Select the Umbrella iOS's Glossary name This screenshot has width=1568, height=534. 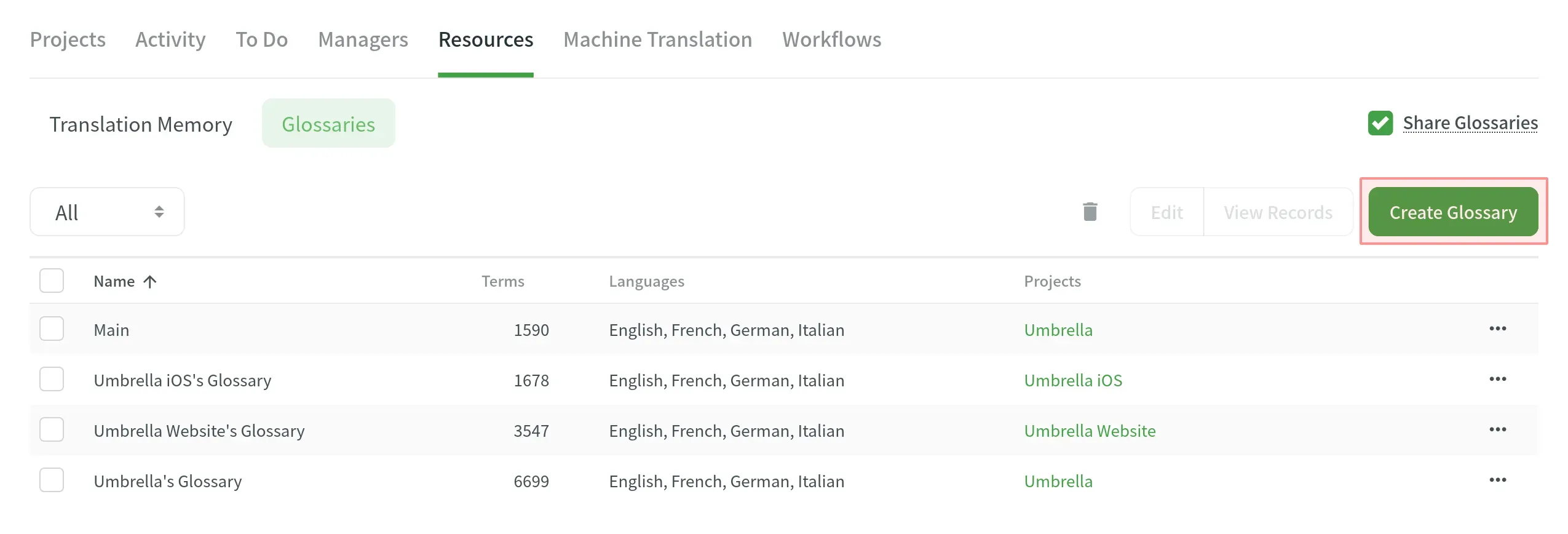(x=182, y=380)
